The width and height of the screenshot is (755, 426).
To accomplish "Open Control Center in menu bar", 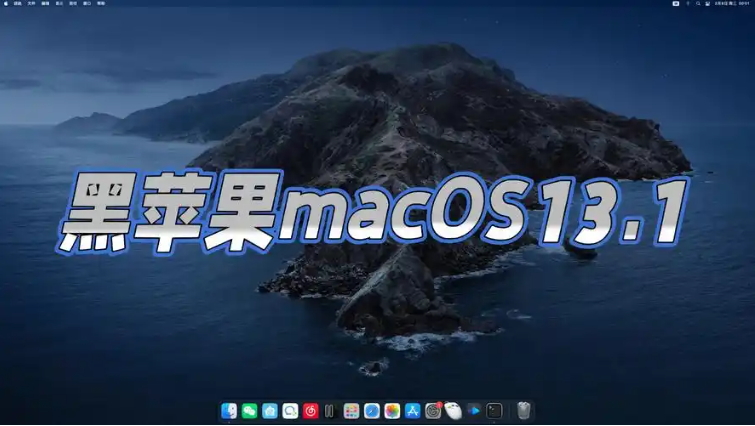I will click(708, 3).
